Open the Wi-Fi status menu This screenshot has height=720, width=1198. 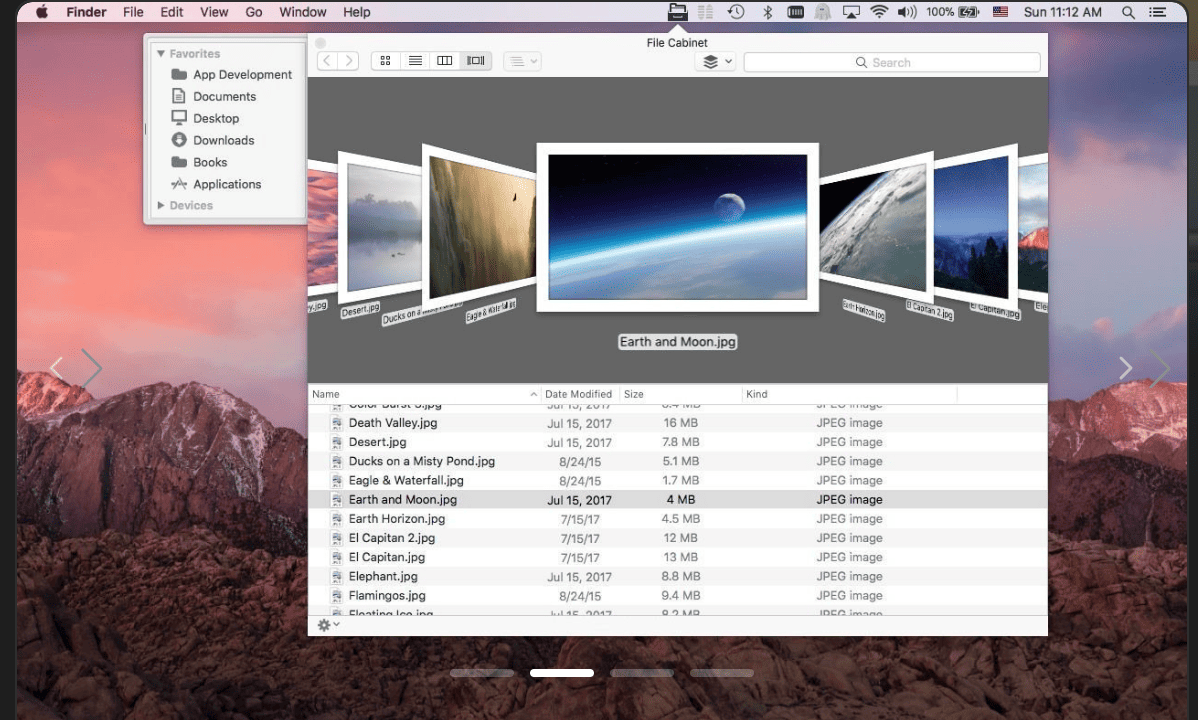click(879, 12)
